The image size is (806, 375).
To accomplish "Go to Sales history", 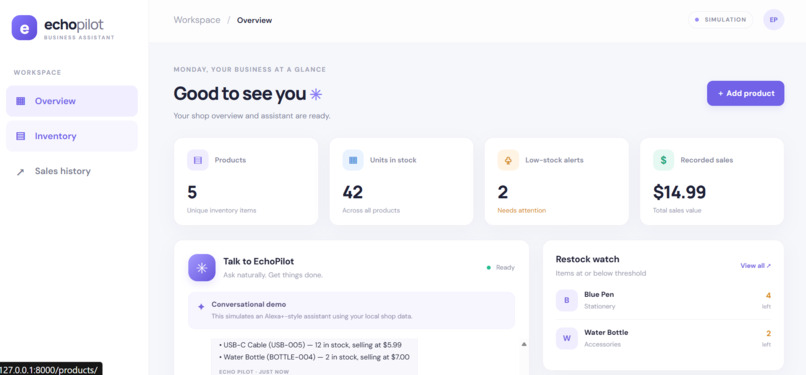I will 71,171.
